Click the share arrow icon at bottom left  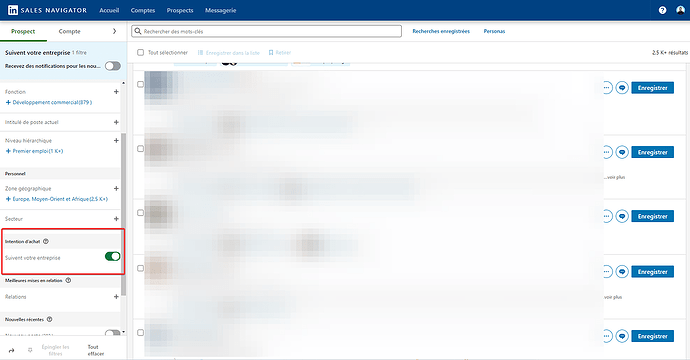click(11, 350)
